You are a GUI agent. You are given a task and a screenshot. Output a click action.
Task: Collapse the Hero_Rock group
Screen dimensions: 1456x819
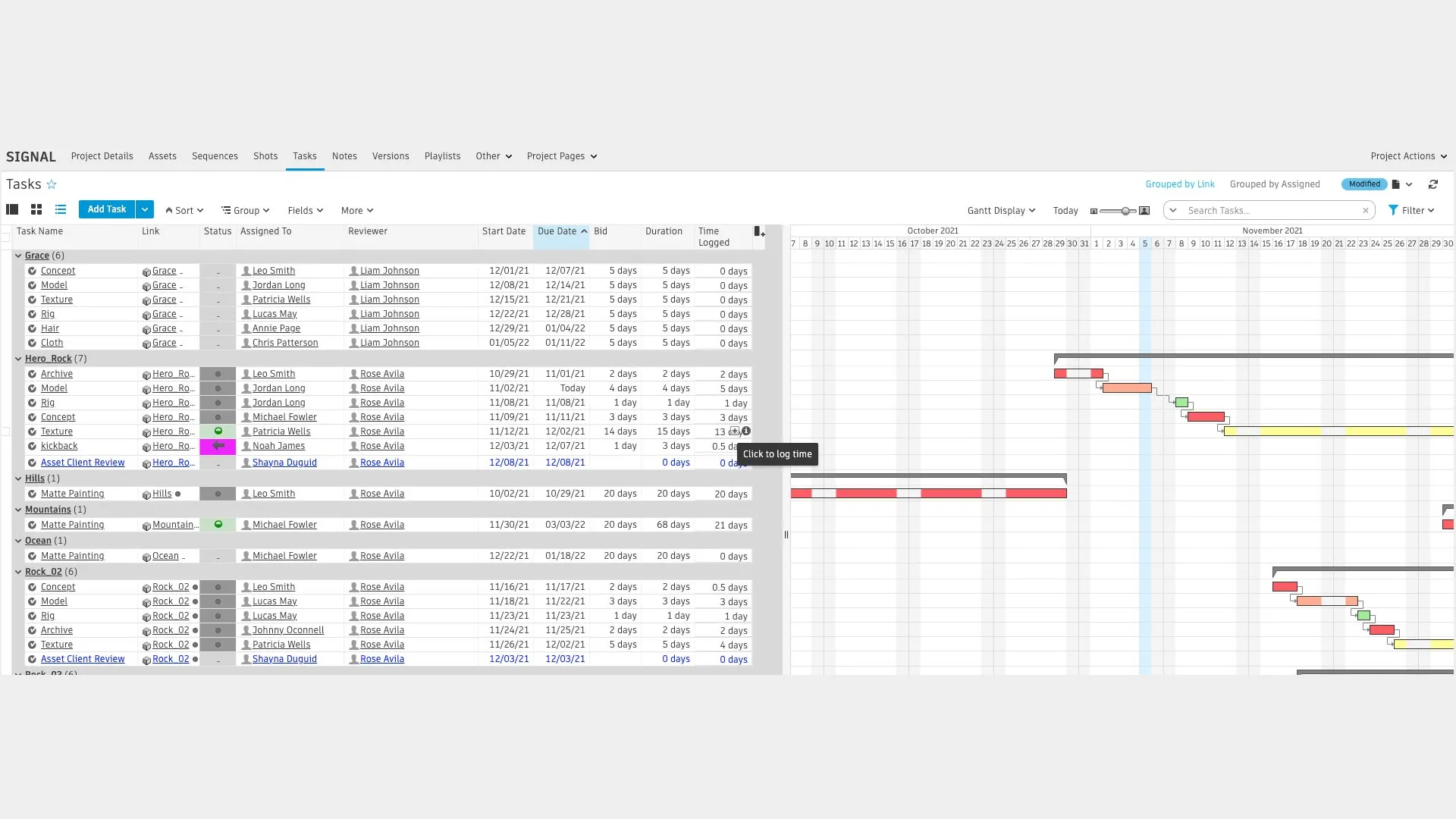pyautogui.click(x=18, y=359)
